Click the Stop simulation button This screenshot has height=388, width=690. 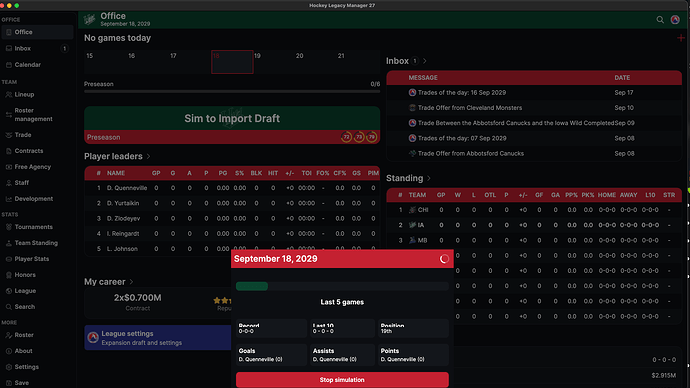(x=342, y=380)
